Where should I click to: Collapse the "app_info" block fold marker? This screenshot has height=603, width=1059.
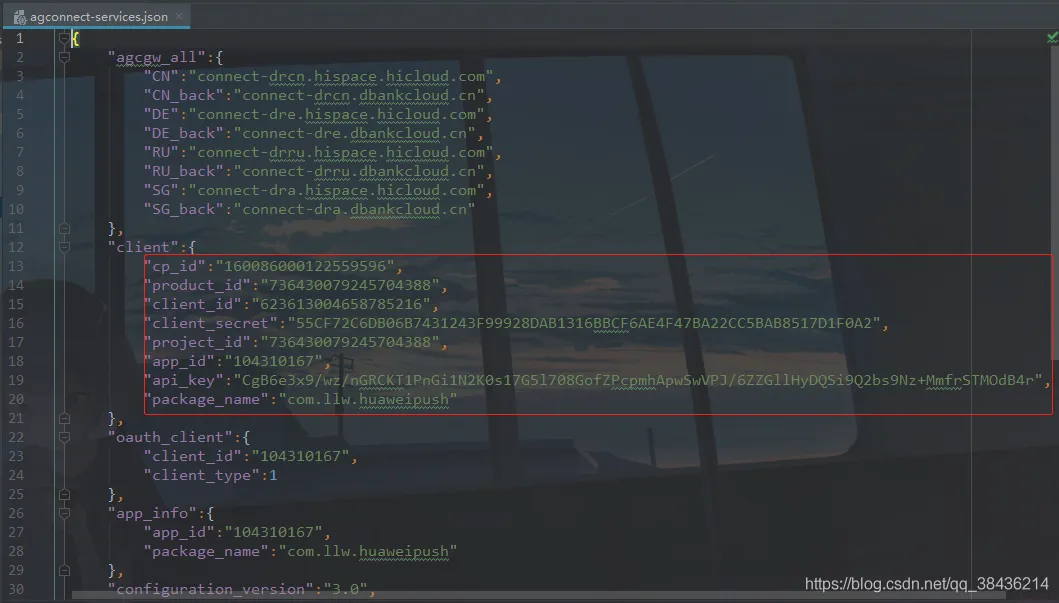click(64, 513)
